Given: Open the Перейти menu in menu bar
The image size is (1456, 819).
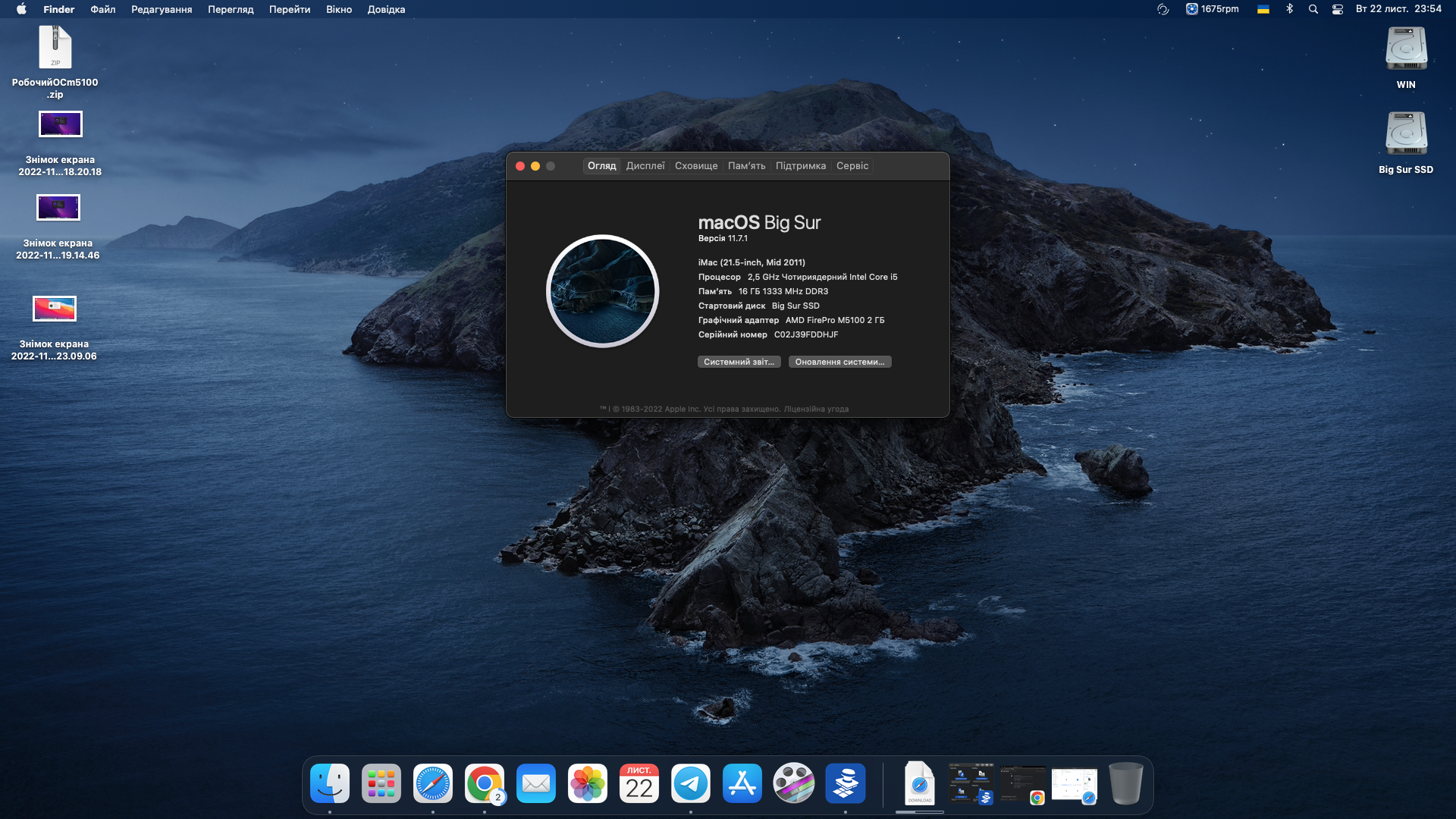Looking at the screenshot, I should [x=290, y=9].
